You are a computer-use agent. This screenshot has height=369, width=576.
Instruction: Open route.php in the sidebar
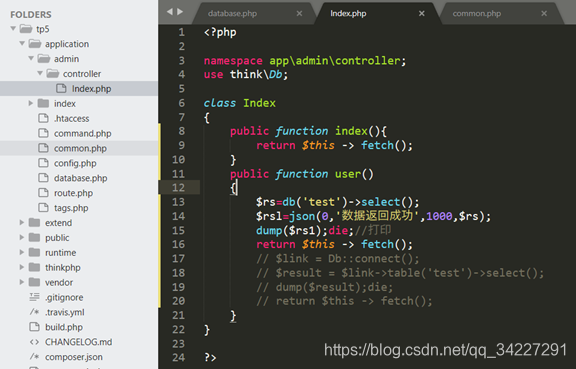pyautogui.click(x=73, y=193)
